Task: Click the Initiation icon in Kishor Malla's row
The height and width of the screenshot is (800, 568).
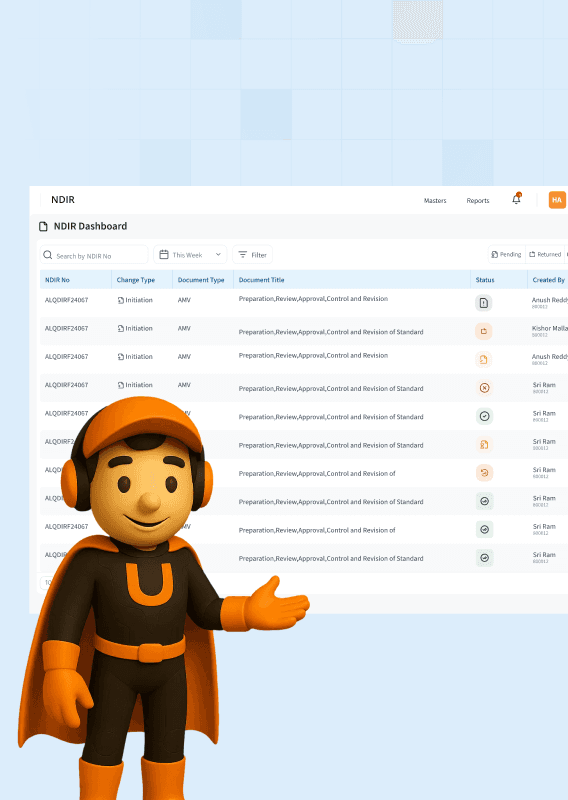Action: point(120,329)
